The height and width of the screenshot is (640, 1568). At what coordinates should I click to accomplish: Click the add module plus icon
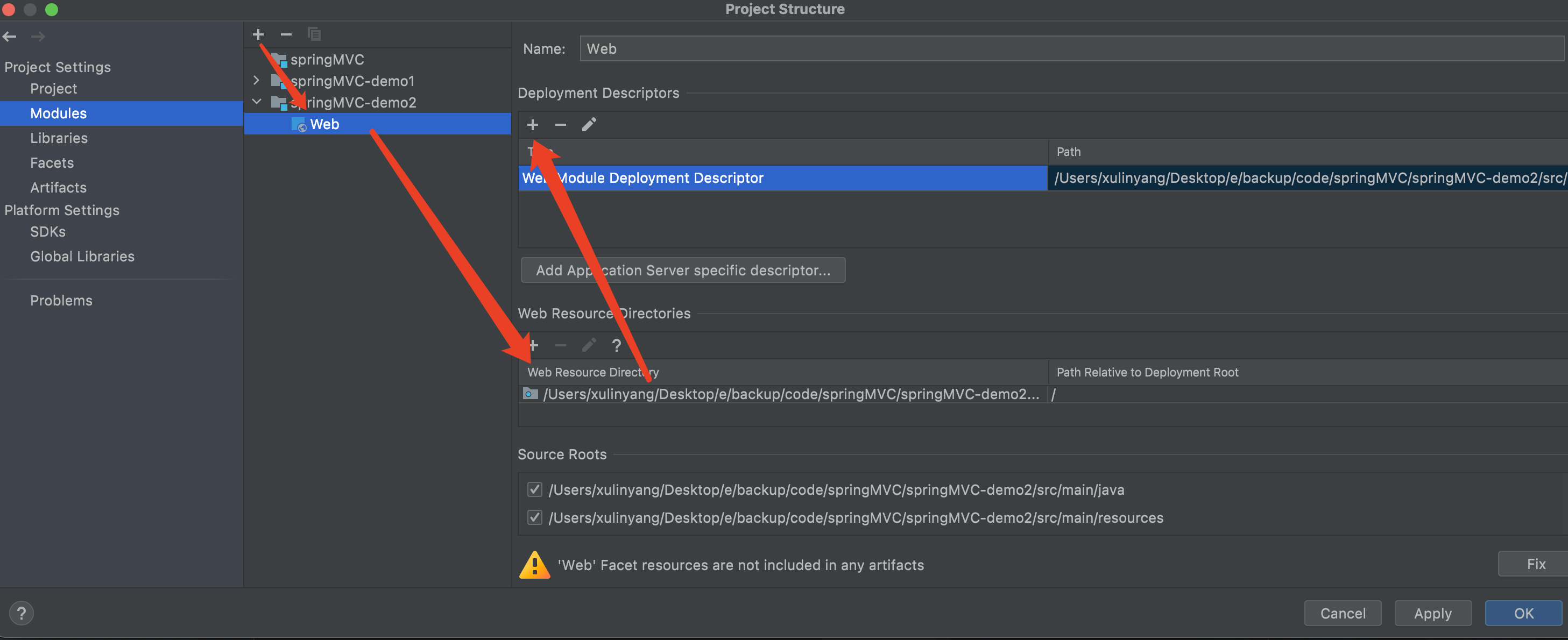(x=258, y=34)
